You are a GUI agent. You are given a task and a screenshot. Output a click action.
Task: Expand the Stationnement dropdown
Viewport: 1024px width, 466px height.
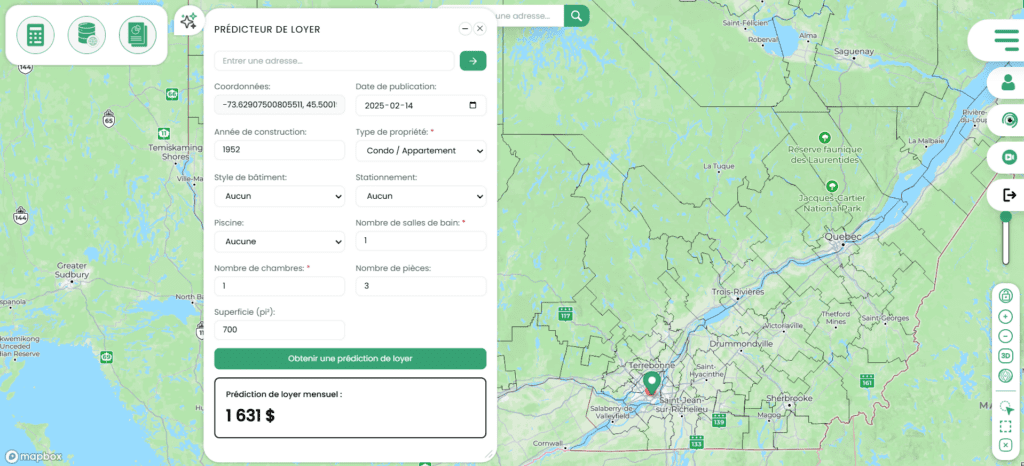420,196
